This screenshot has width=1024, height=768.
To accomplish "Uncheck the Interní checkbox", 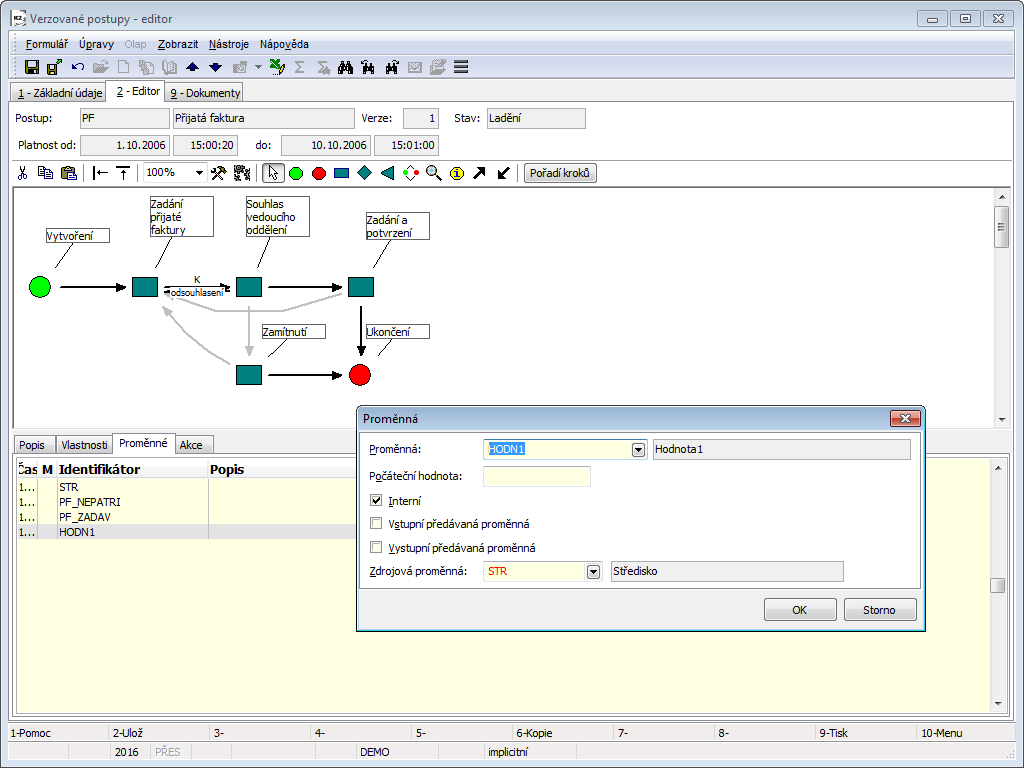I will [376, 500].
